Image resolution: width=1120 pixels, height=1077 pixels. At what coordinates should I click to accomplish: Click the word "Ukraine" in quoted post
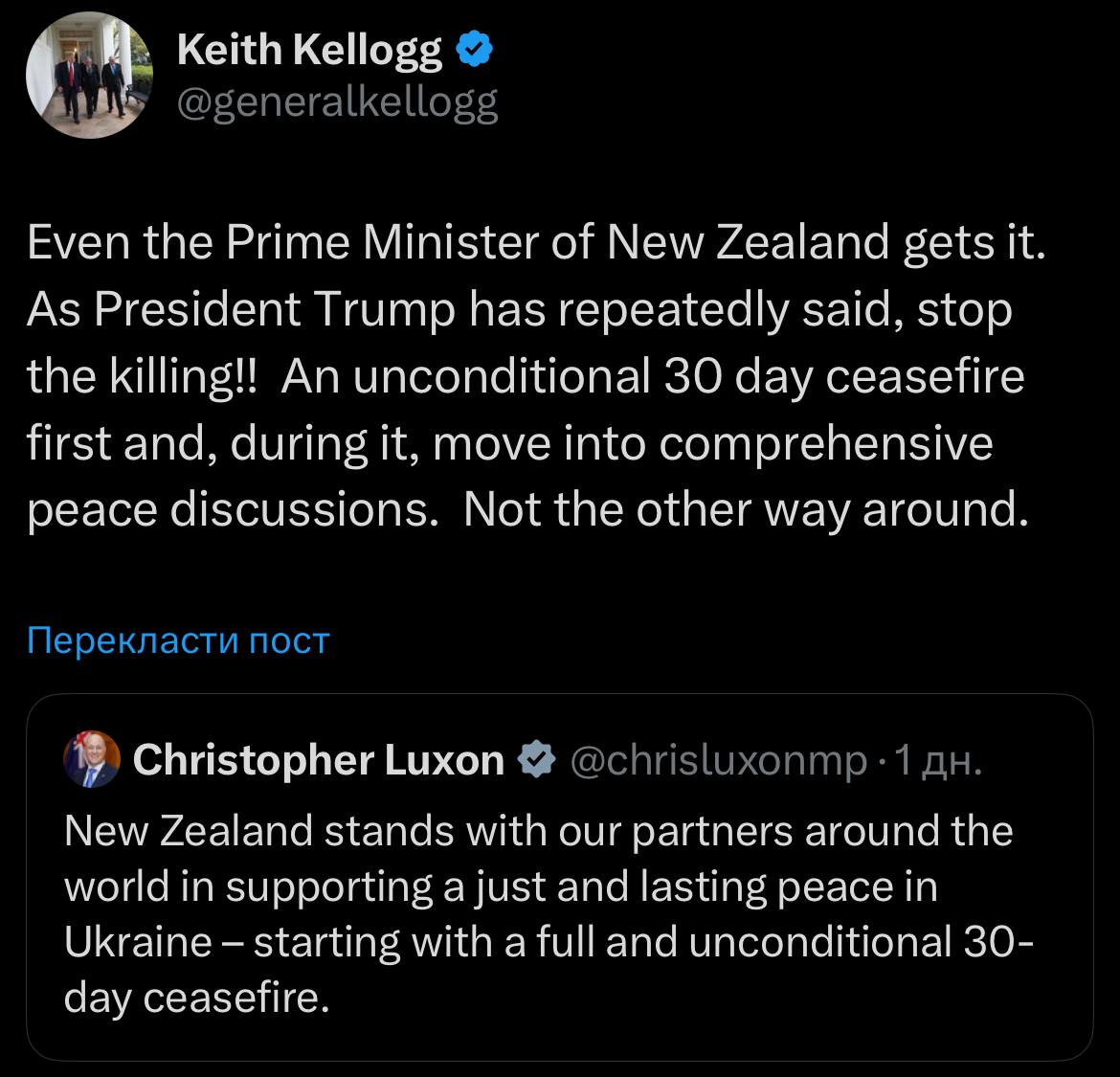coord(138,942)
